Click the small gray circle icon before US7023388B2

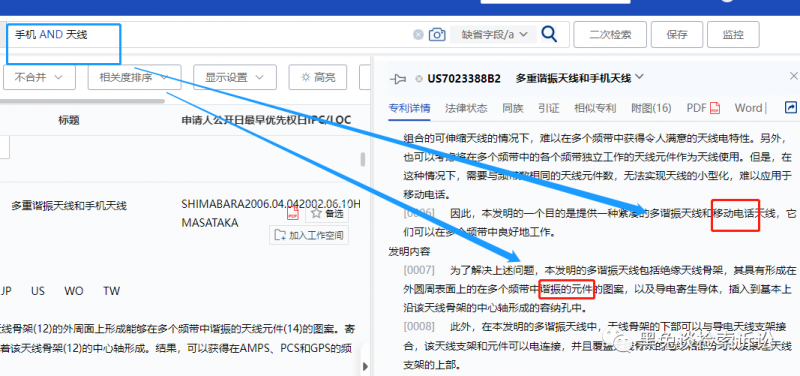[x=419, y=79]
